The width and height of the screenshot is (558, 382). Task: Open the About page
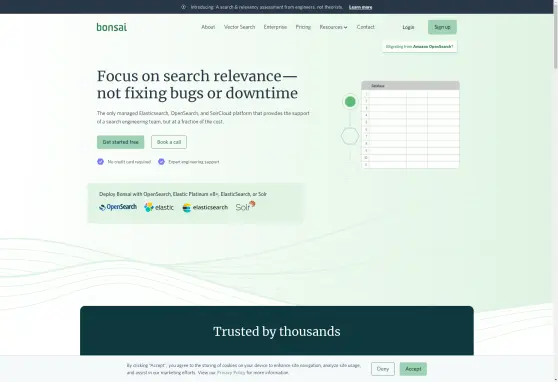point(208,27)
